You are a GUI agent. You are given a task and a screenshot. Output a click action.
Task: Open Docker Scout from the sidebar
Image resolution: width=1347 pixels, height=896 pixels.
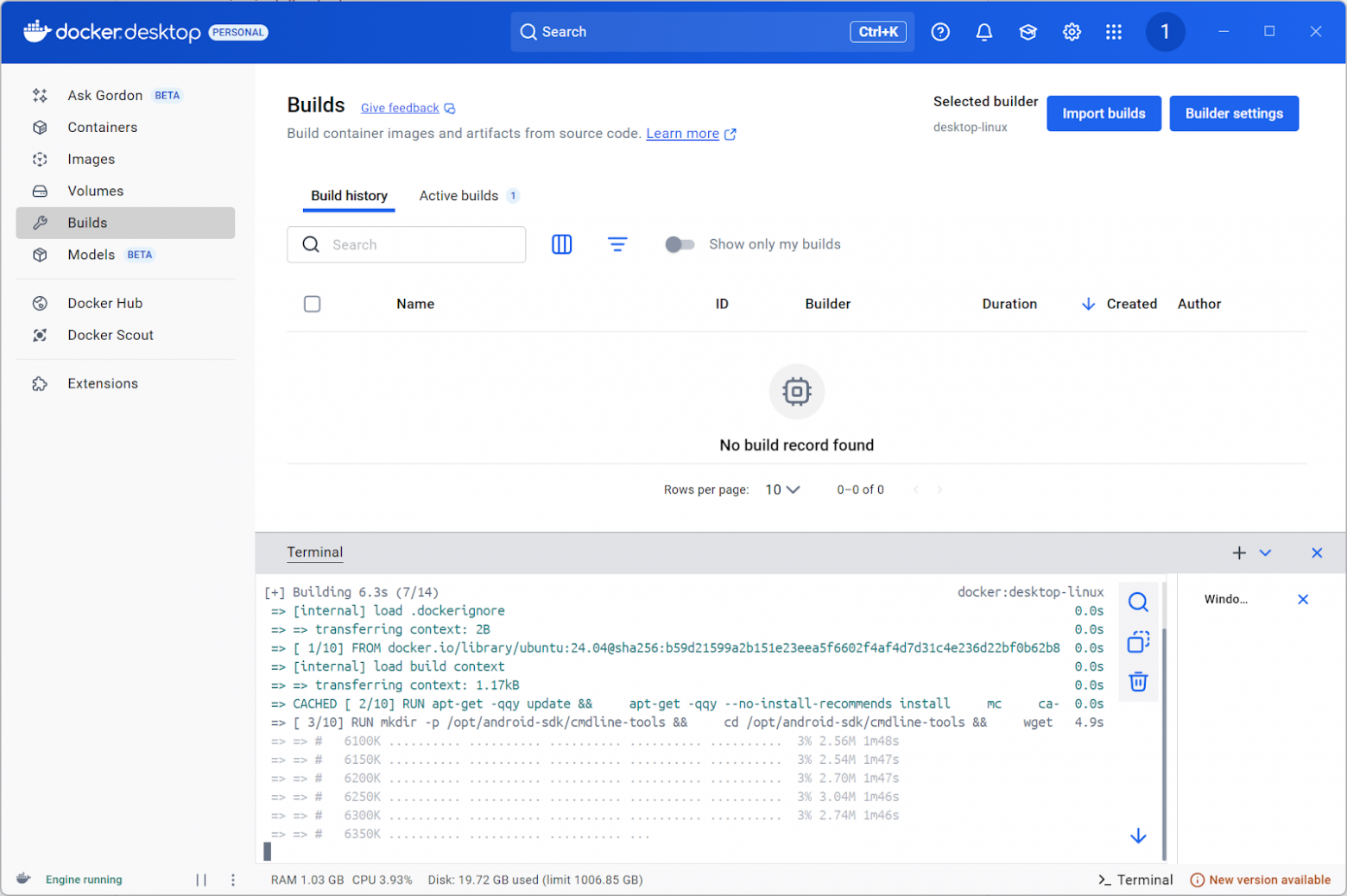[125, 335]
